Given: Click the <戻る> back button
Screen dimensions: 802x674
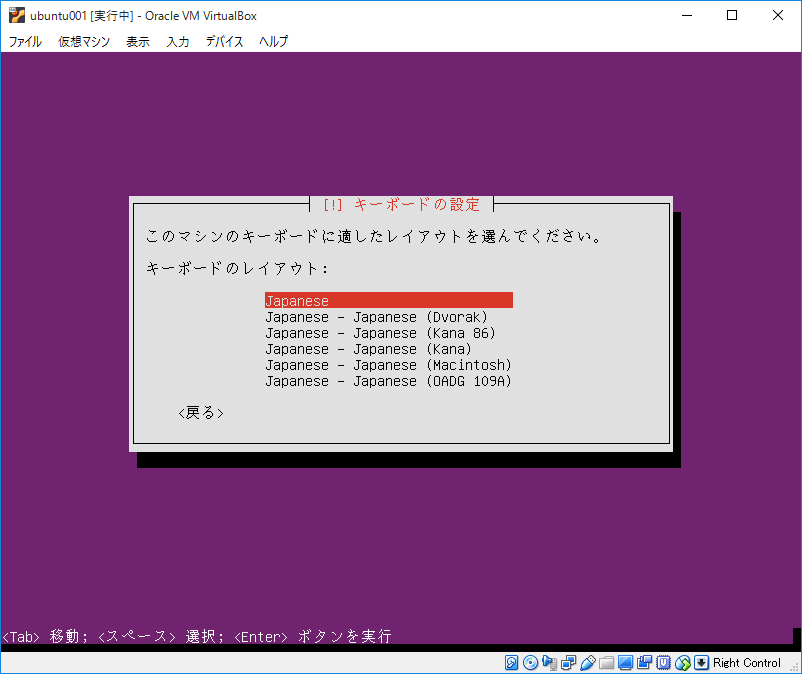Looking at the screenshot, I should click(x=201, y=413).
